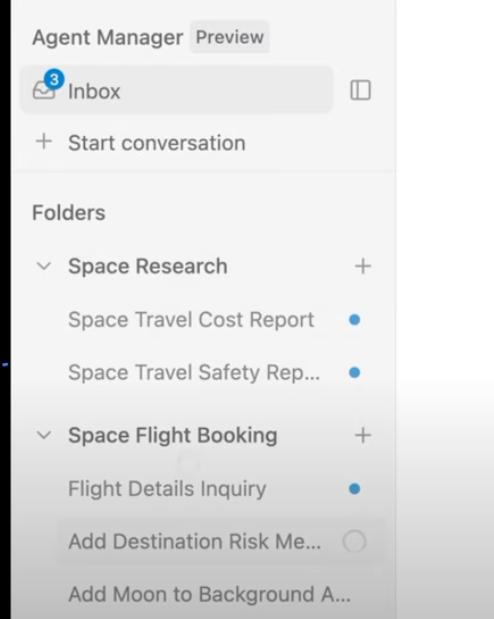This screenshot has width=494, height=619.
Task: Click unread dot beside Flight Details Inquiry
Action: pyautogui.click(x=355, y=489)
